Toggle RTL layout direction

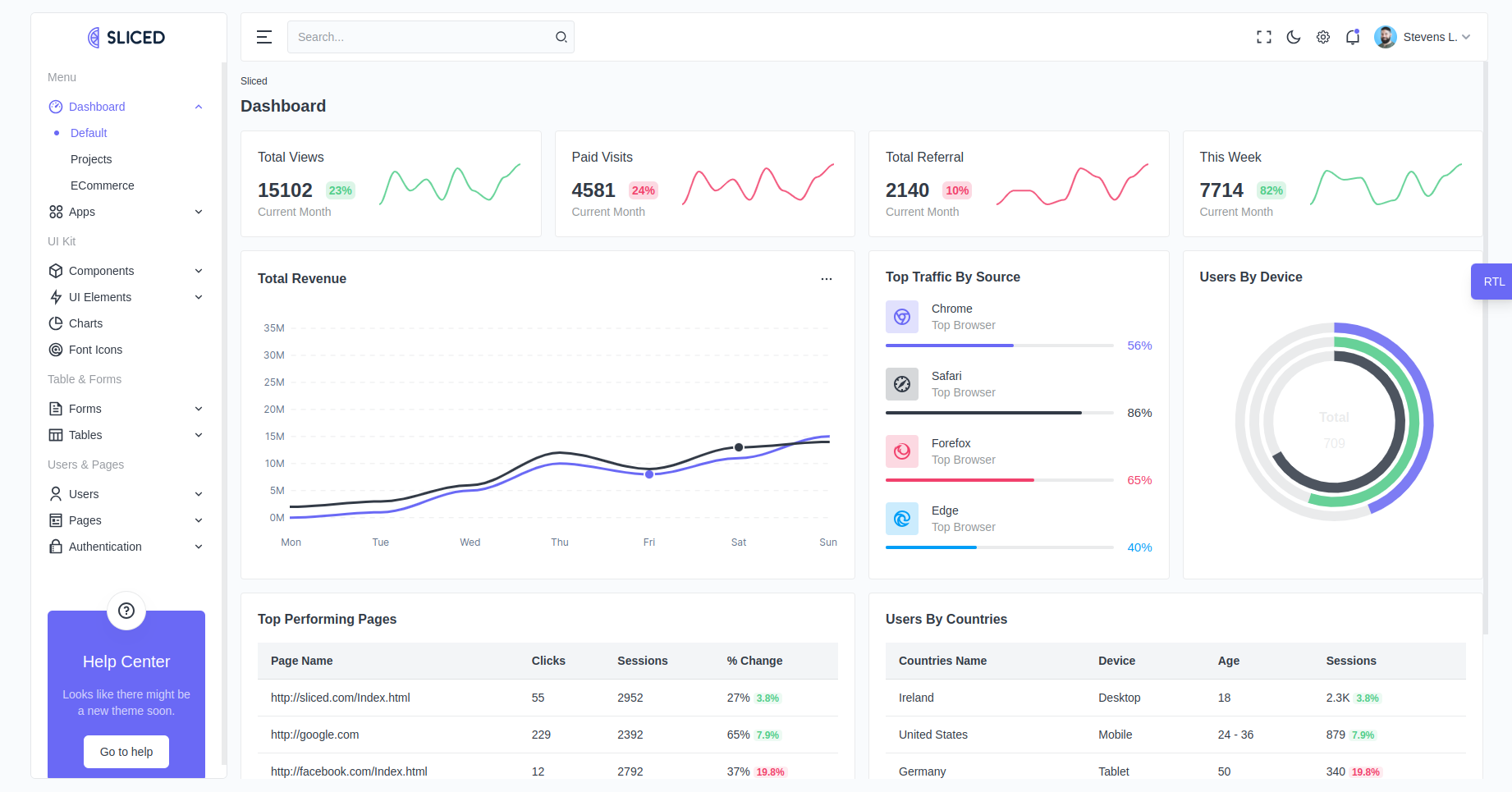1492,282
